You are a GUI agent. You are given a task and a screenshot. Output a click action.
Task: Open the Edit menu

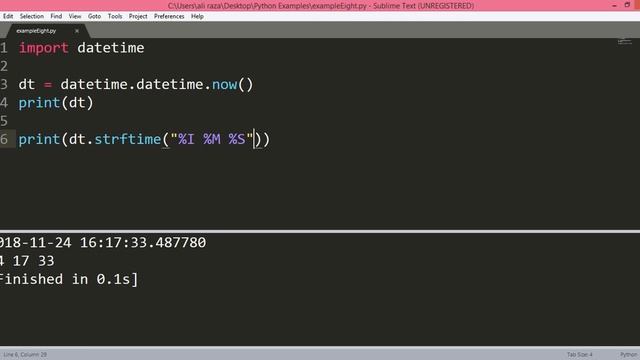[8, 16]
